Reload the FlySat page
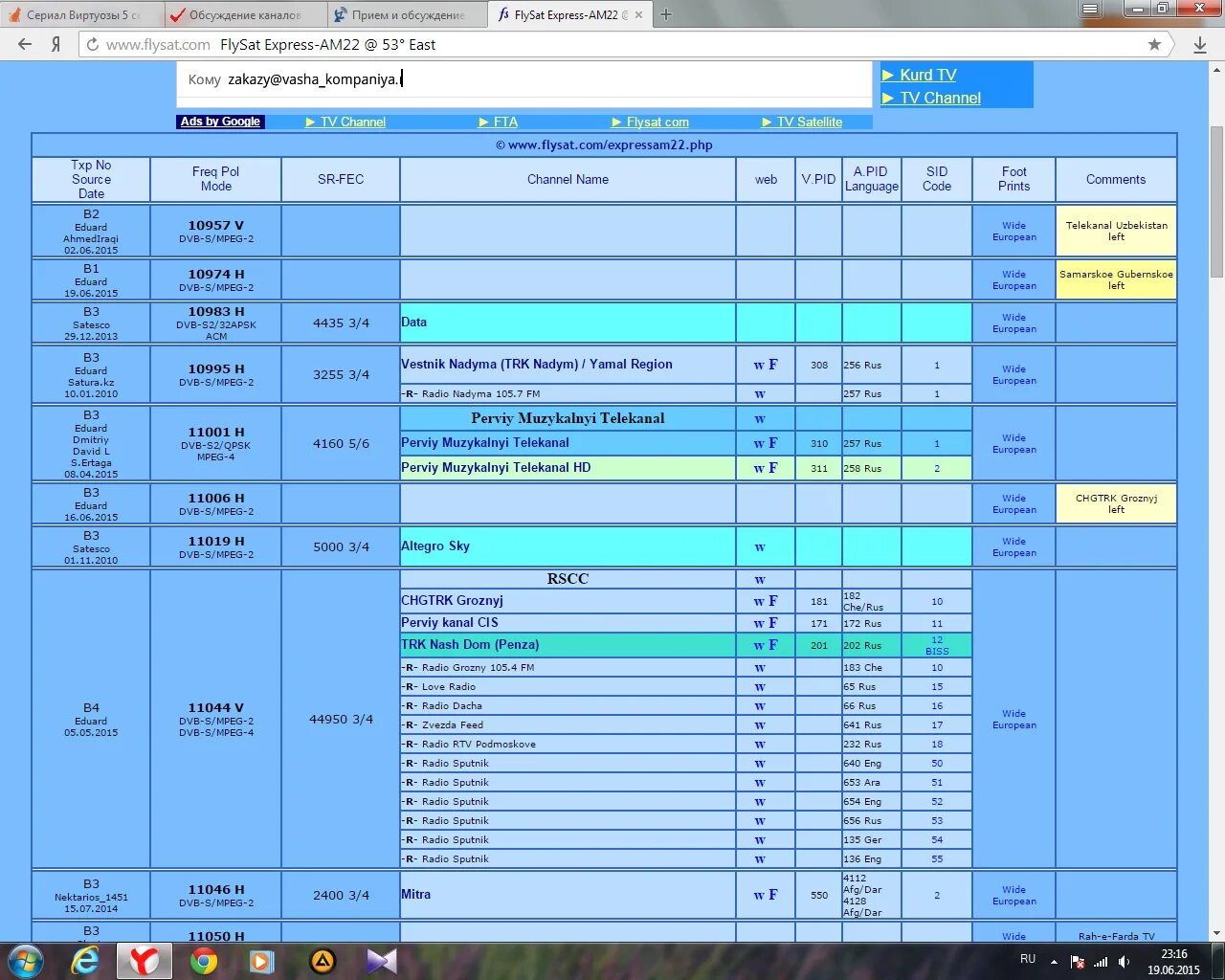Viewport: 1225px width, 980px height. [x=93, y=44]
